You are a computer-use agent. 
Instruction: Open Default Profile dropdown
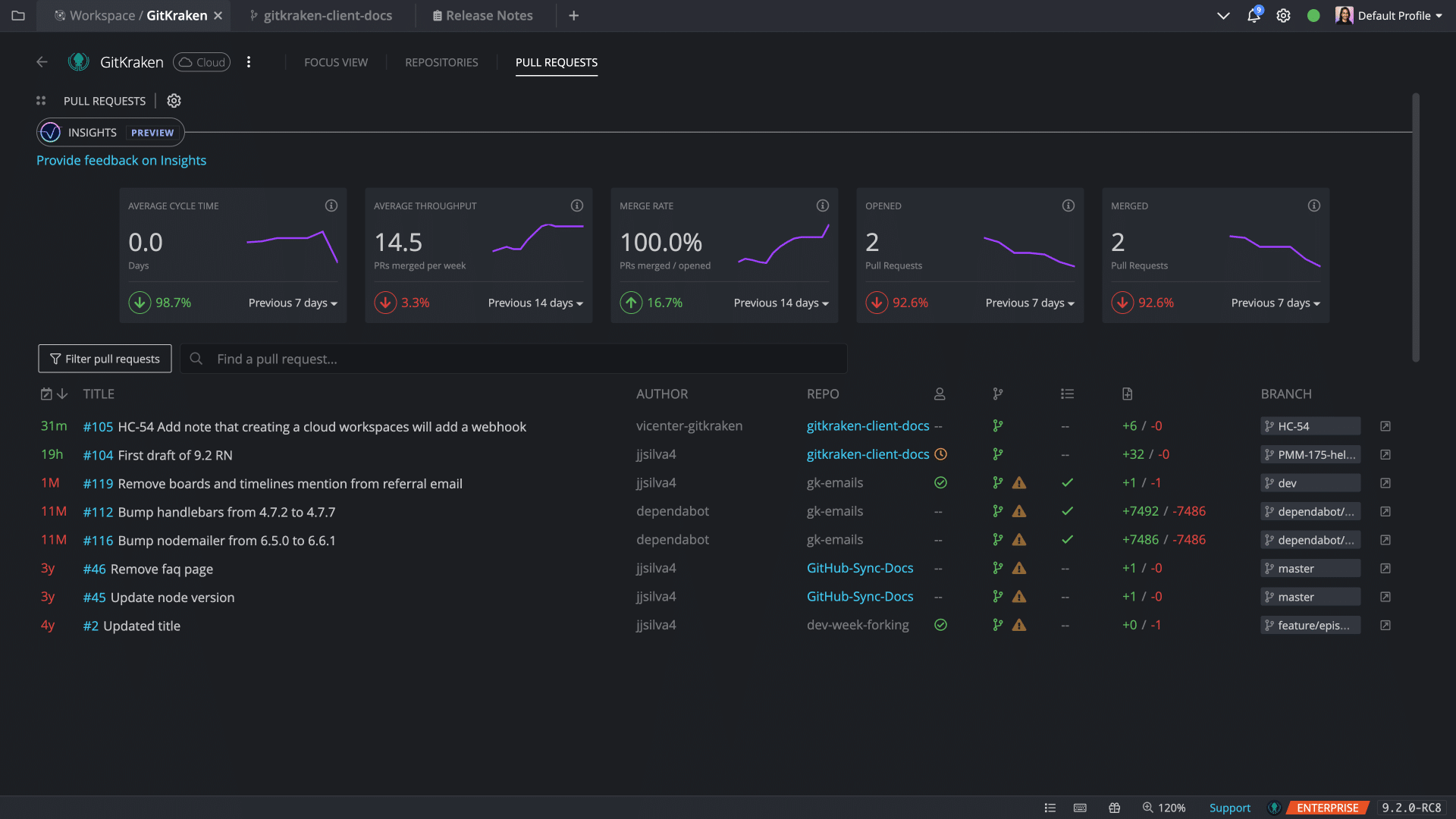(x=1389, y=15)
